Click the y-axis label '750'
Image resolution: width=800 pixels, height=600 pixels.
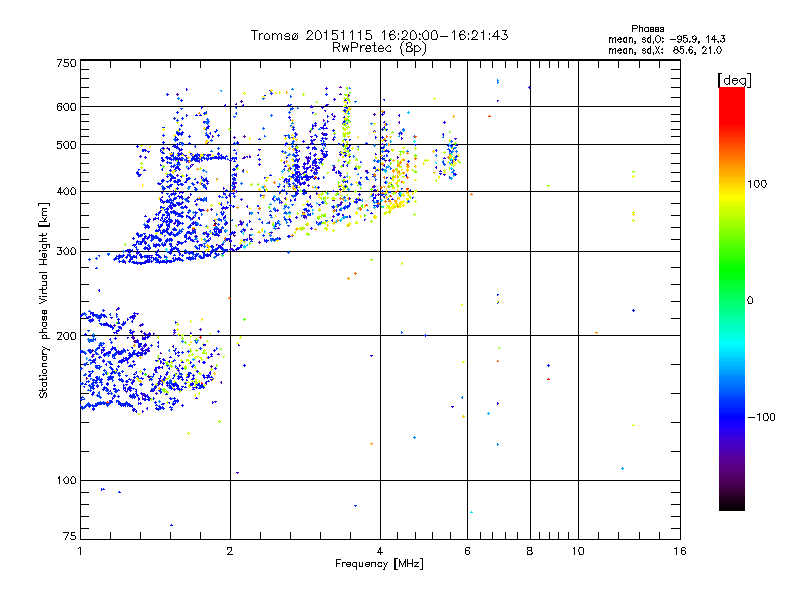click(66, 63)
